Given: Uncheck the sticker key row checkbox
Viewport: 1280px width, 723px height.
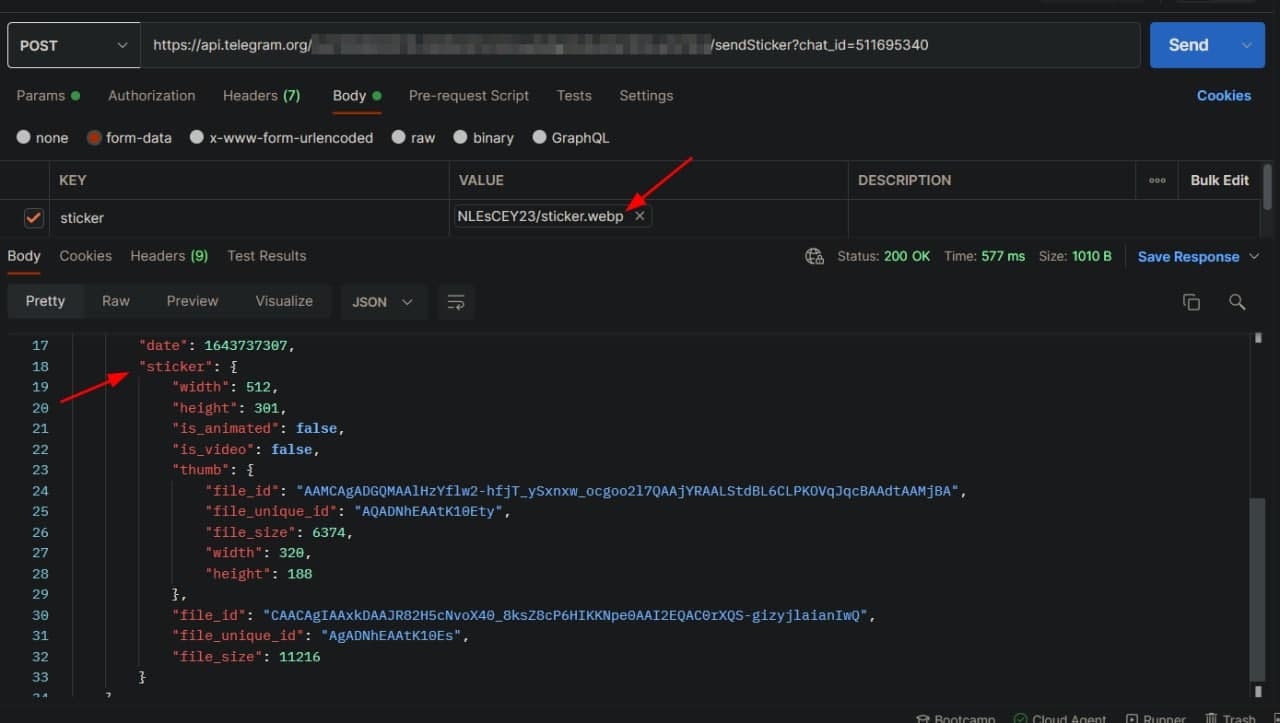Looking at the screenshot, I should (x=34, y=218).
